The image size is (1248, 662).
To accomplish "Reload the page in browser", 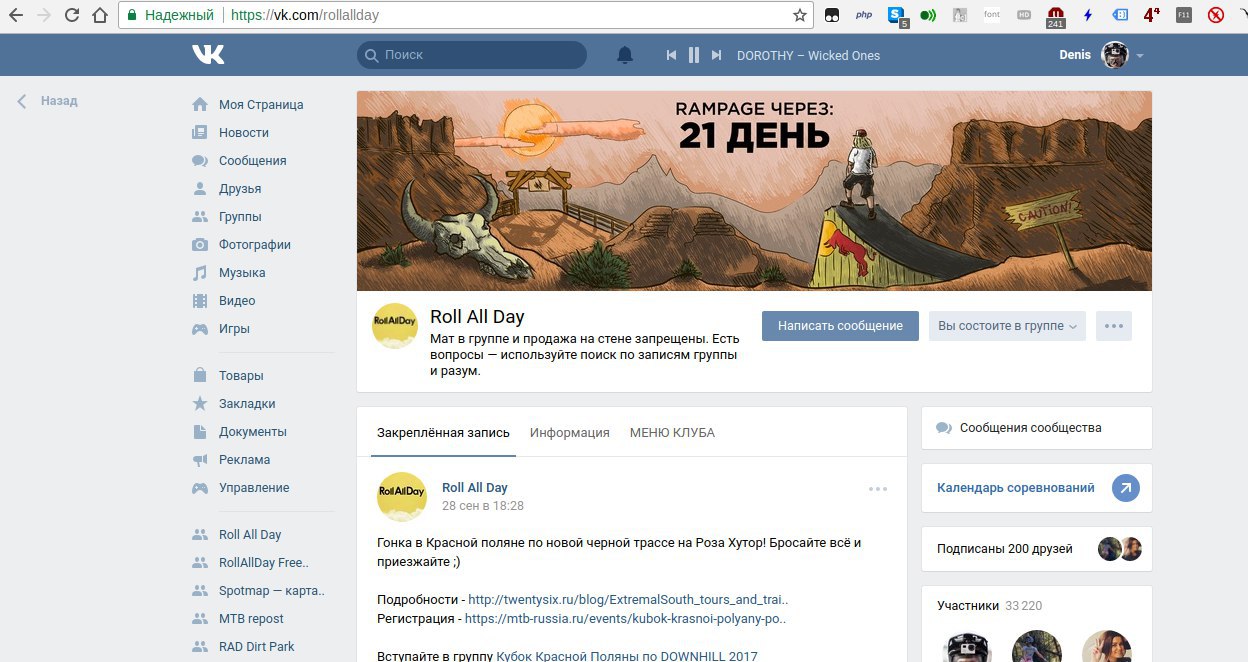I will 72,15.
